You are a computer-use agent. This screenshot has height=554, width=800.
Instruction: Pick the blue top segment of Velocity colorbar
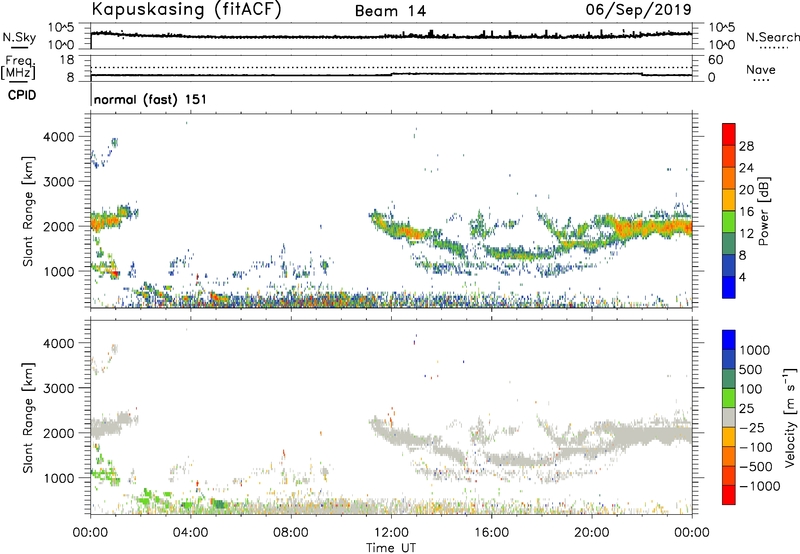tap(729, 340)
